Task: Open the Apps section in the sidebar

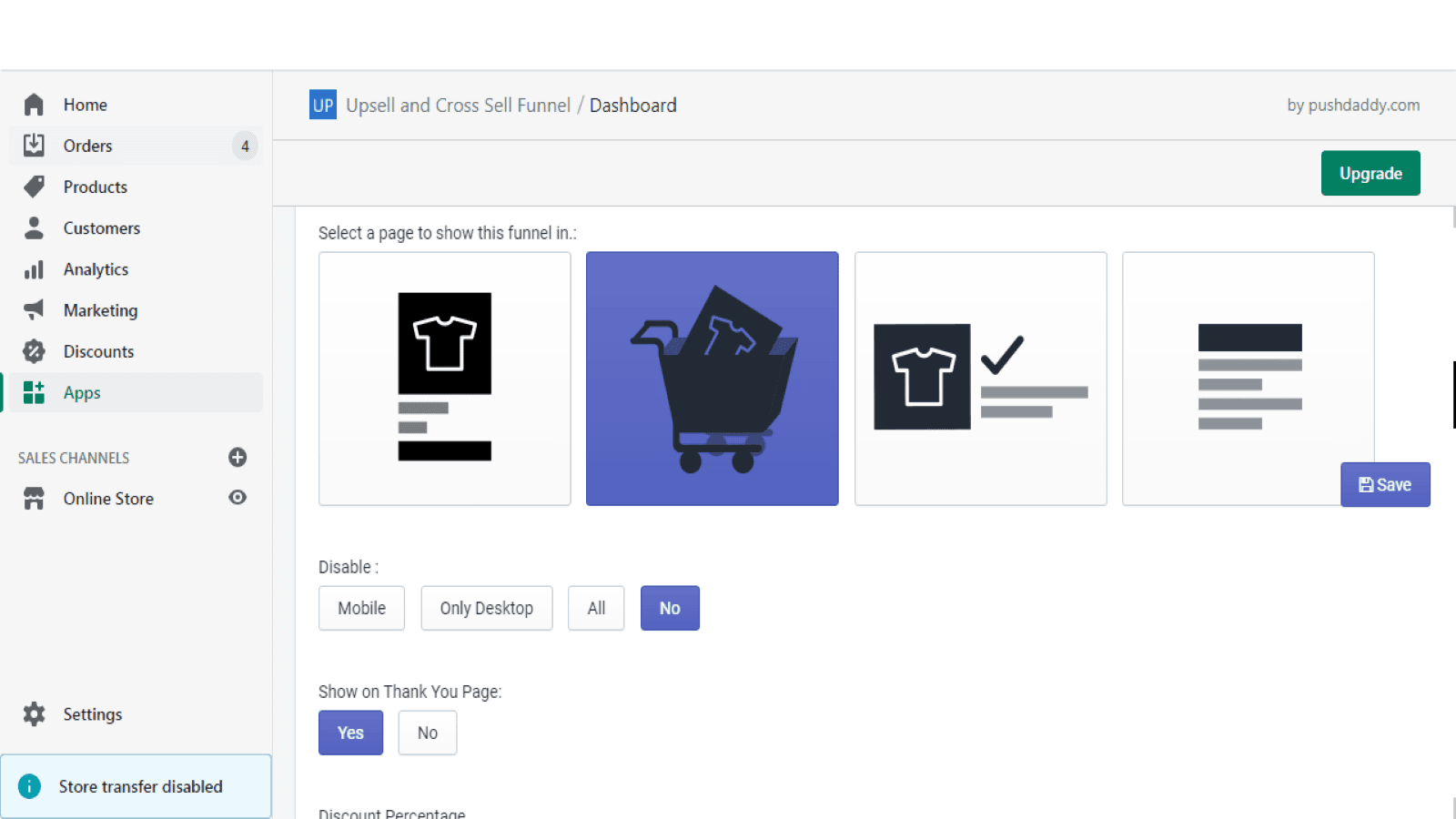Action: [81, 392]
